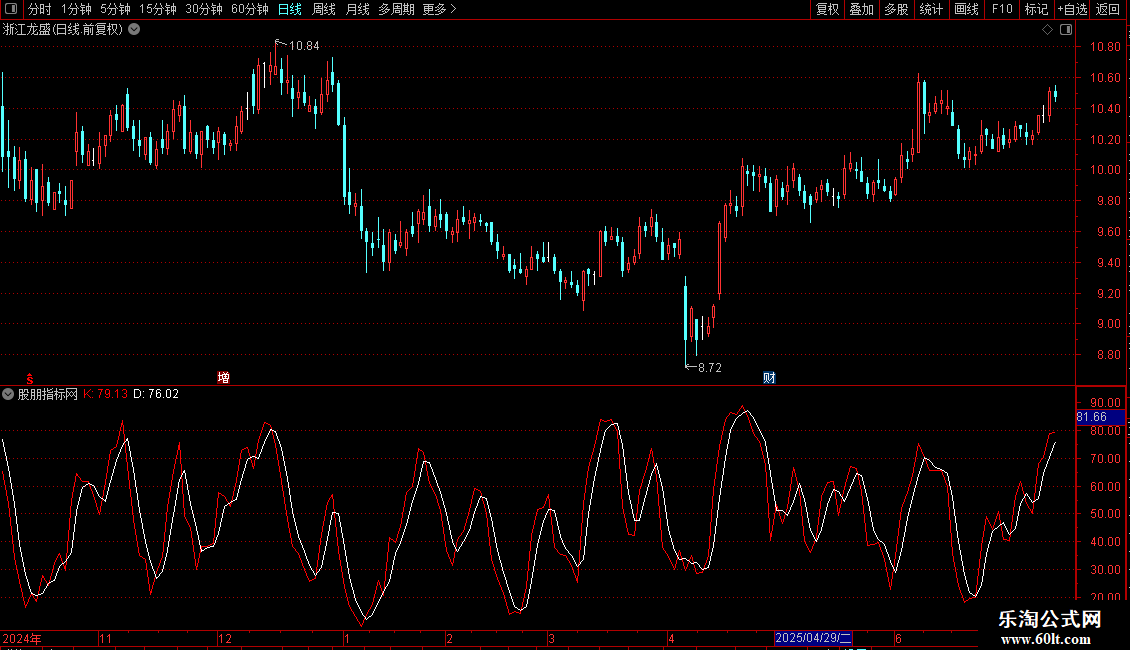Click month 6 on the time axis

[x=898, y=638]
